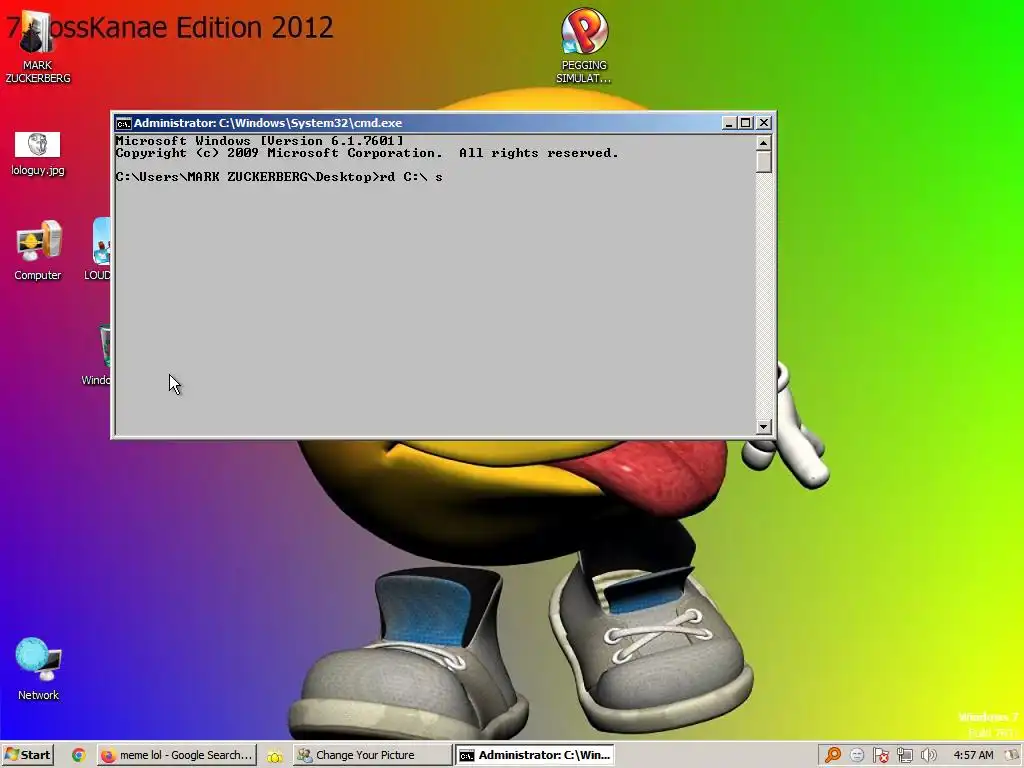The height and width of the screenshot is (768, 1024).
Task: Click the troll face tray icon
Action: coord(857,755)
